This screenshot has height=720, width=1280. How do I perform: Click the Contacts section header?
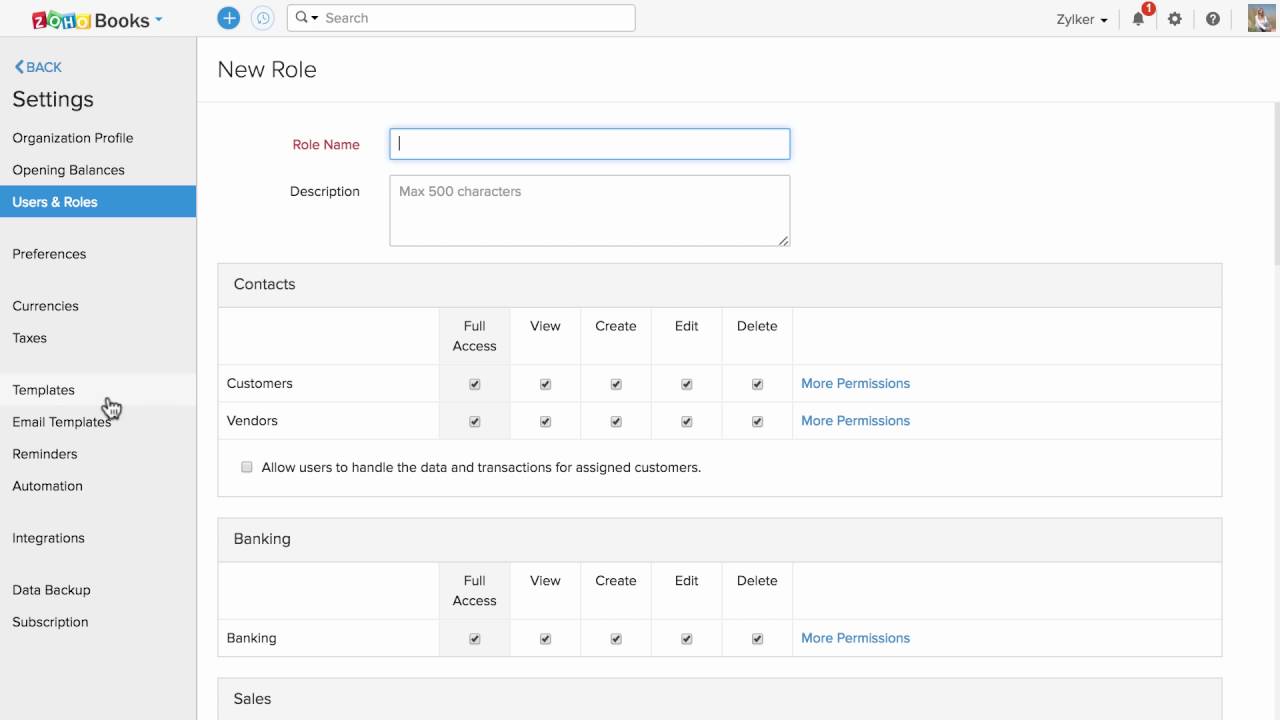pos(720,285)
